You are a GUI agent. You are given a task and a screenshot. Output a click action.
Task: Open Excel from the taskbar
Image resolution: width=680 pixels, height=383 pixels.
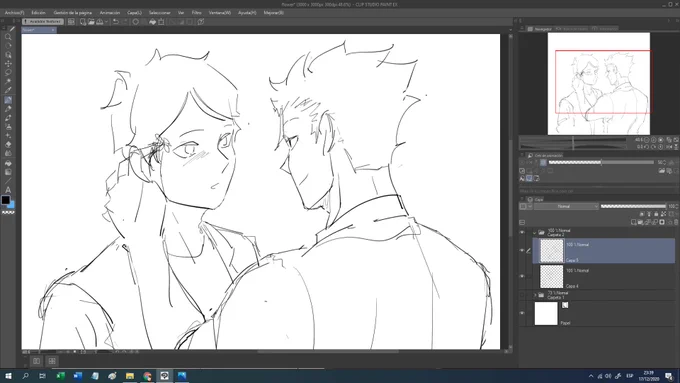click(x=60, y=376)
